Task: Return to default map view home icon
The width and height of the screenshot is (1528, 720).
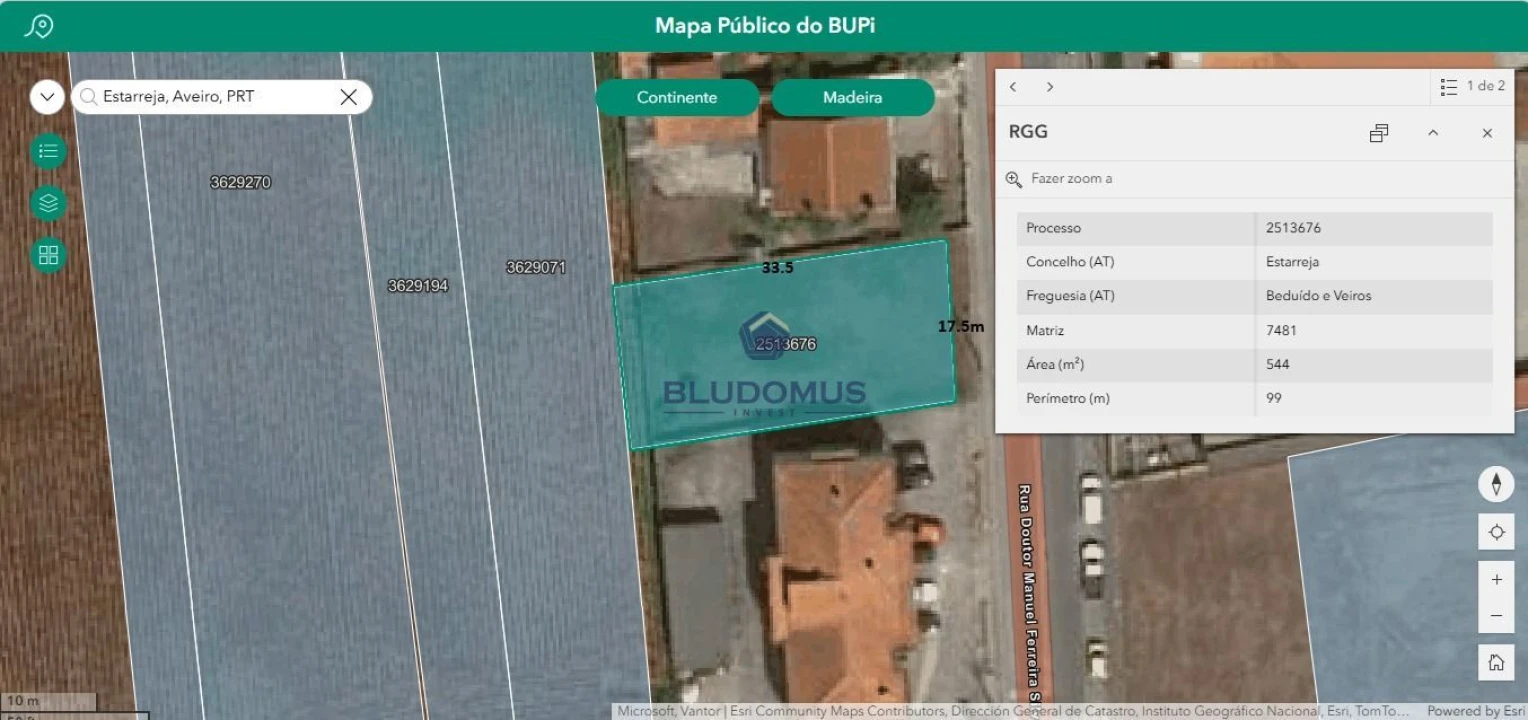Action: pos(1496,662)
